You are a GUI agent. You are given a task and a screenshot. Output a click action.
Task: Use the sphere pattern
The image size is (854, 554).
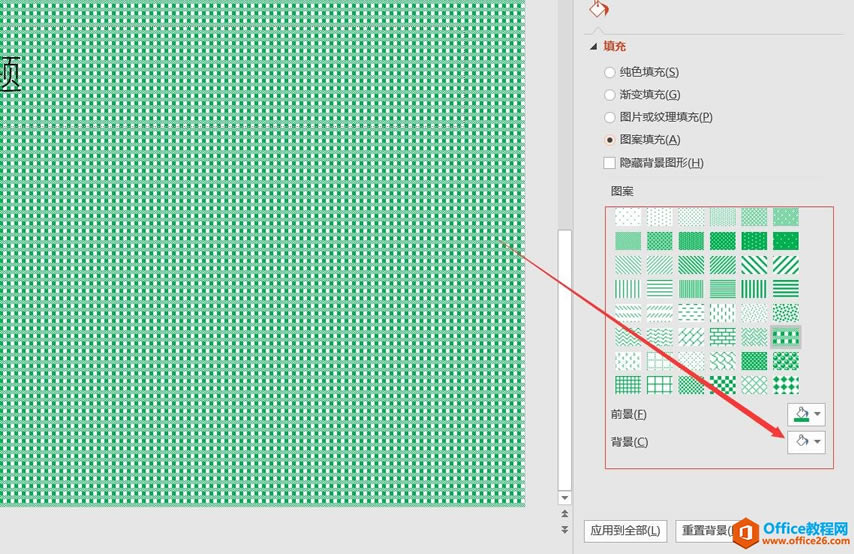786,361
